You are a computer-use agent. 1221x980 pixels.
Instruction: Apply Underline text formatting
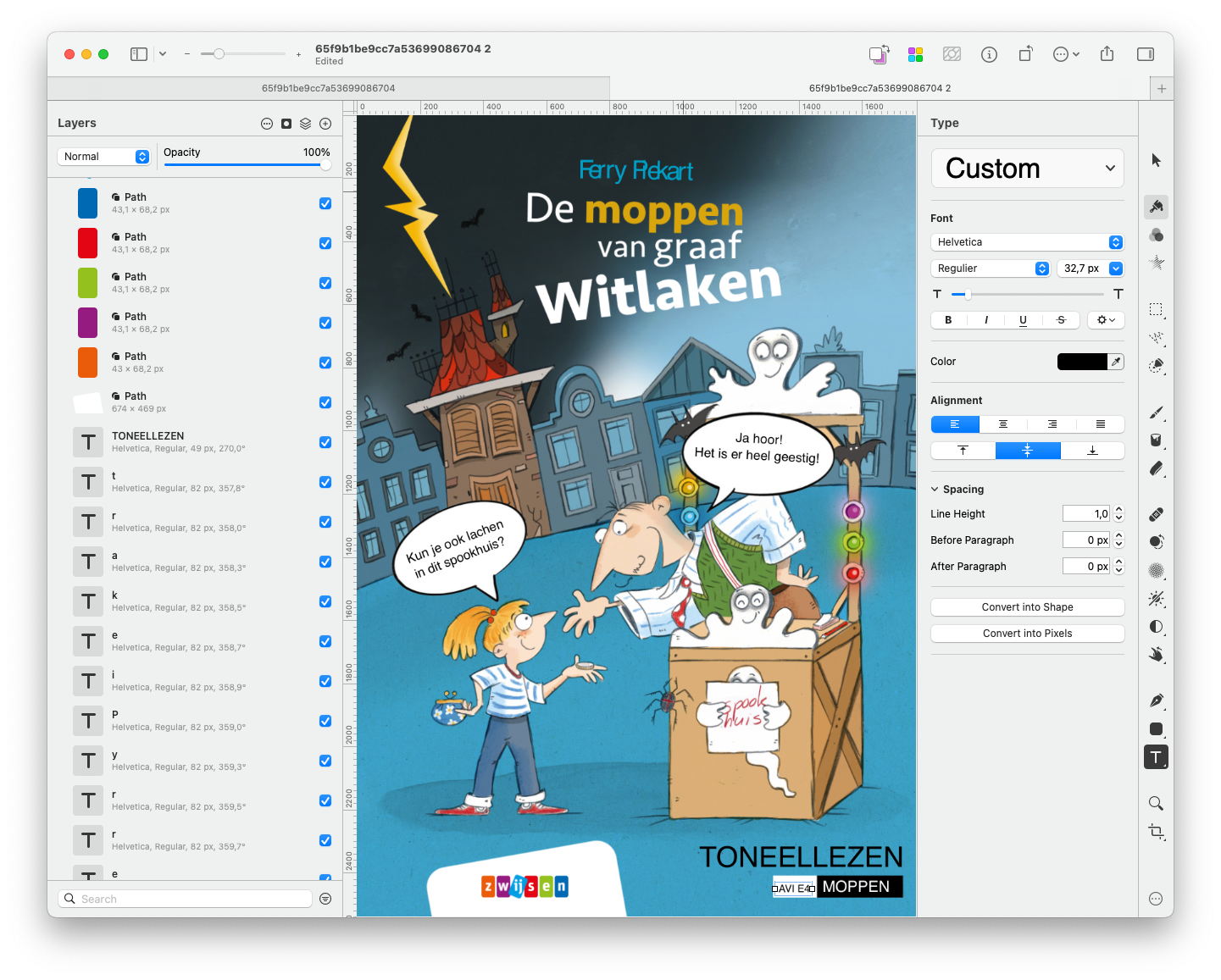(x=1024, y=320)
